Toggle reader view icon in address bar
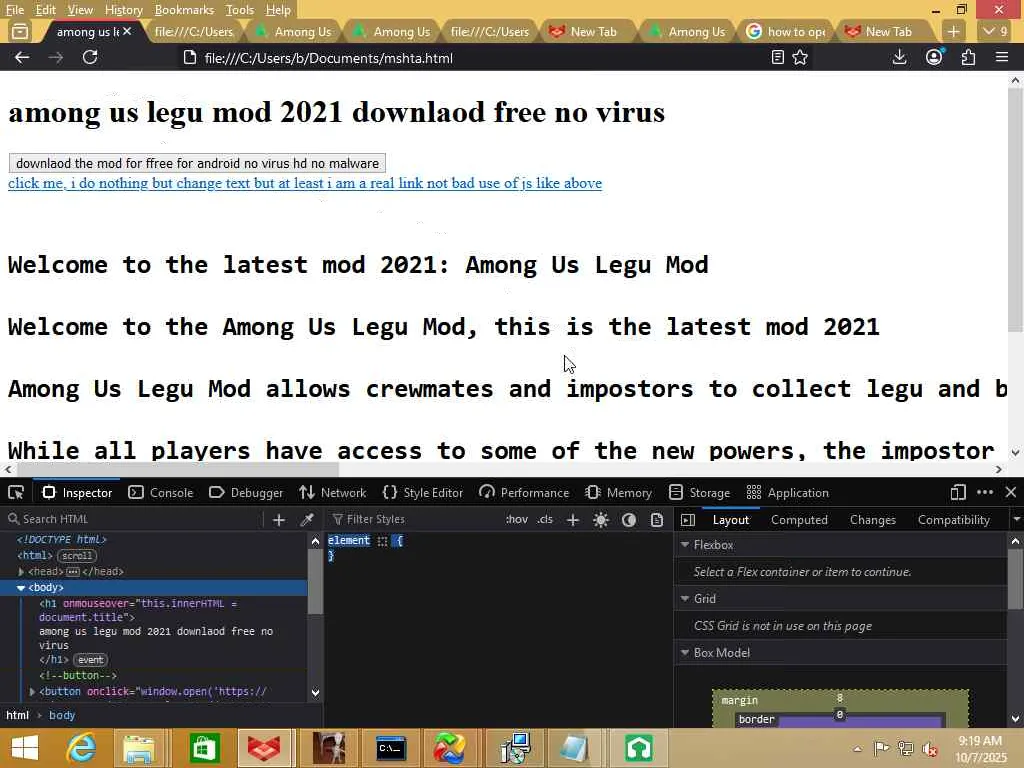Viewport: 1024px width, 768px height. (777, 57)
